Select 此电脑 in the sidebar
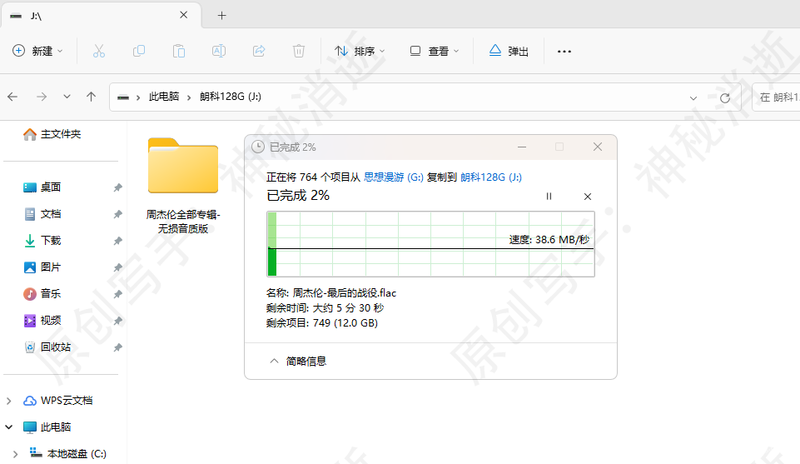The height and width of the screenshot is (464, 800). 47,427
